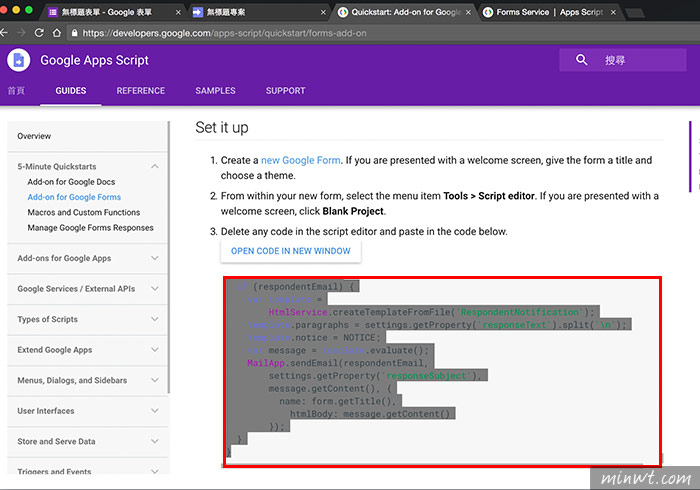Click the browser forward arrow
The height and width of the screenshot is (490, 700).
click(21, 33)
